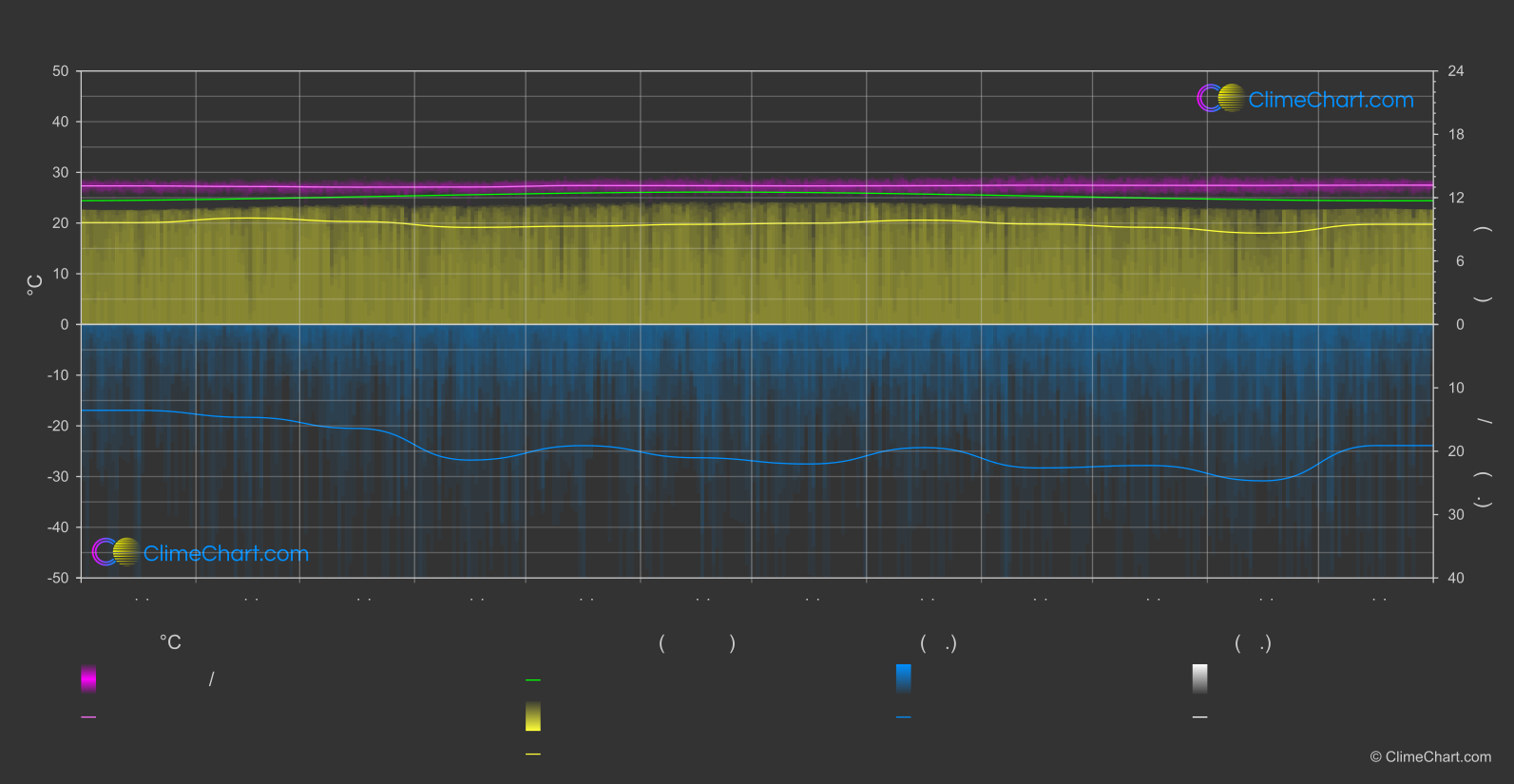The height and width of the screenshot is (784, 1514).
Task: Click the ClimeChart.com logo in top-right corner
Action: coord(1305,99)
